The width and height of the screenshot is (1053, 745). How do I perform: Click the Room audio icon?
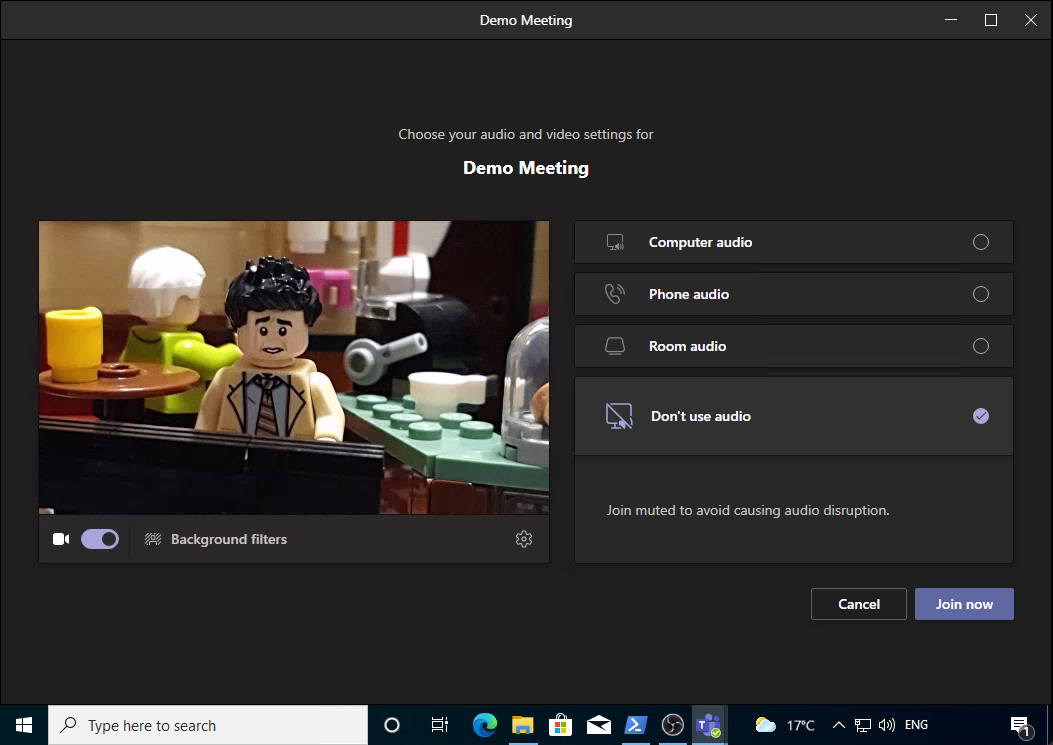pyautogui.click(x=615, y=346)
